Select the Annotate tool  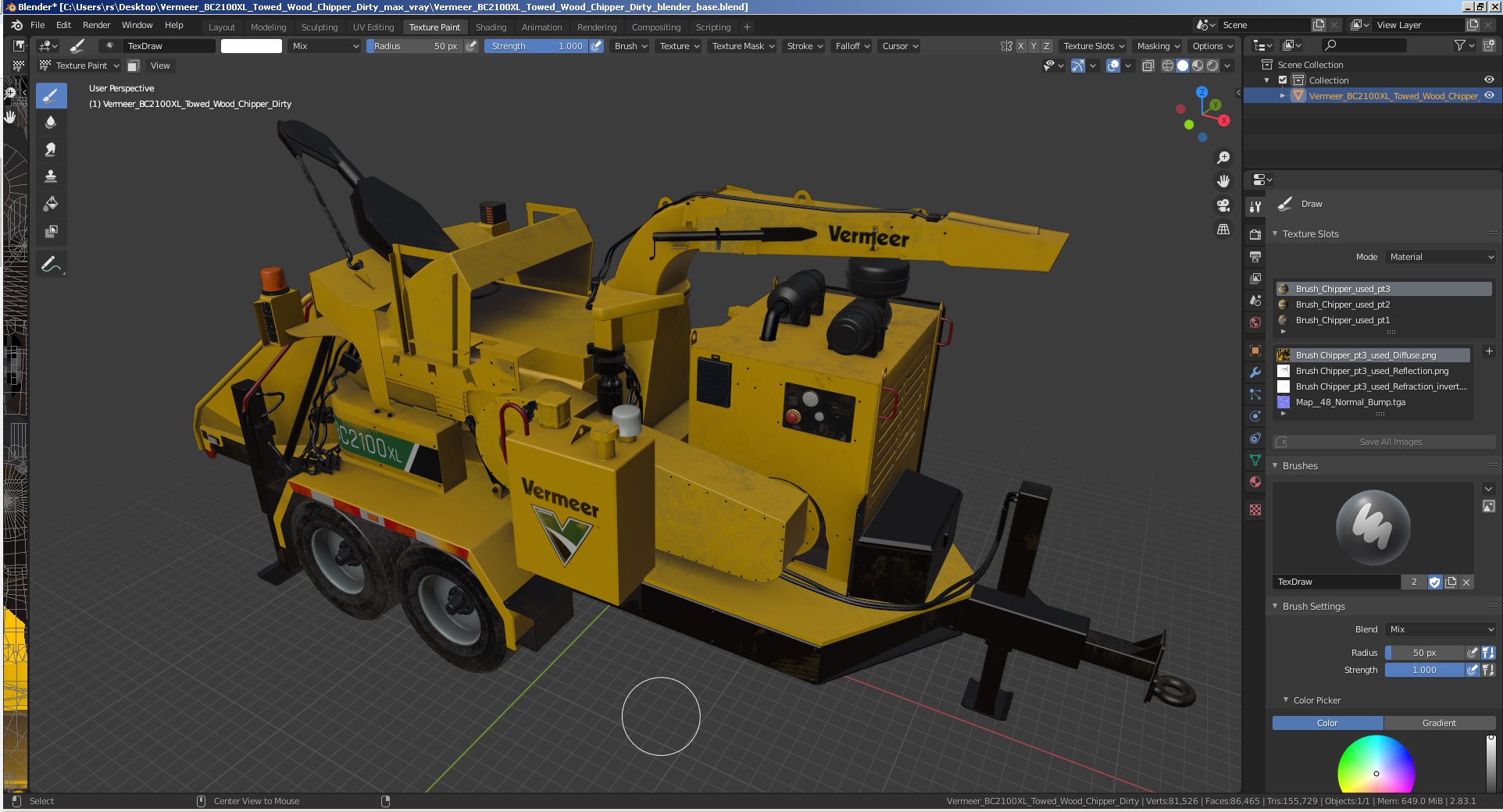point(51,265)
